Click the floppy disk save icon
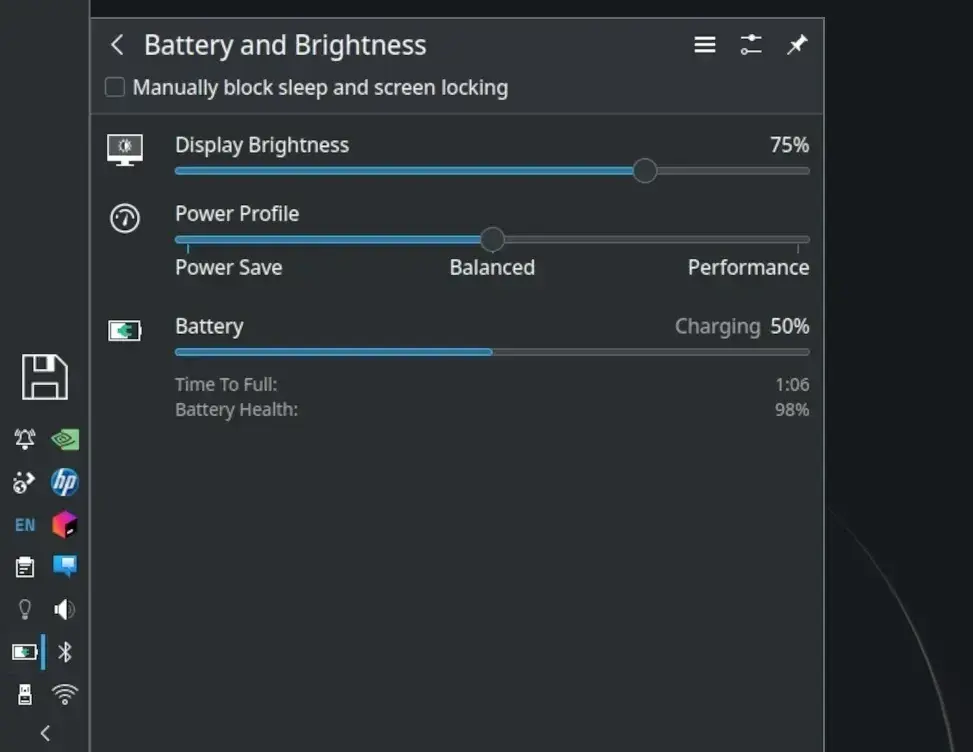The image size is (973, 752). pyautogui.click(x=45, y=377)
